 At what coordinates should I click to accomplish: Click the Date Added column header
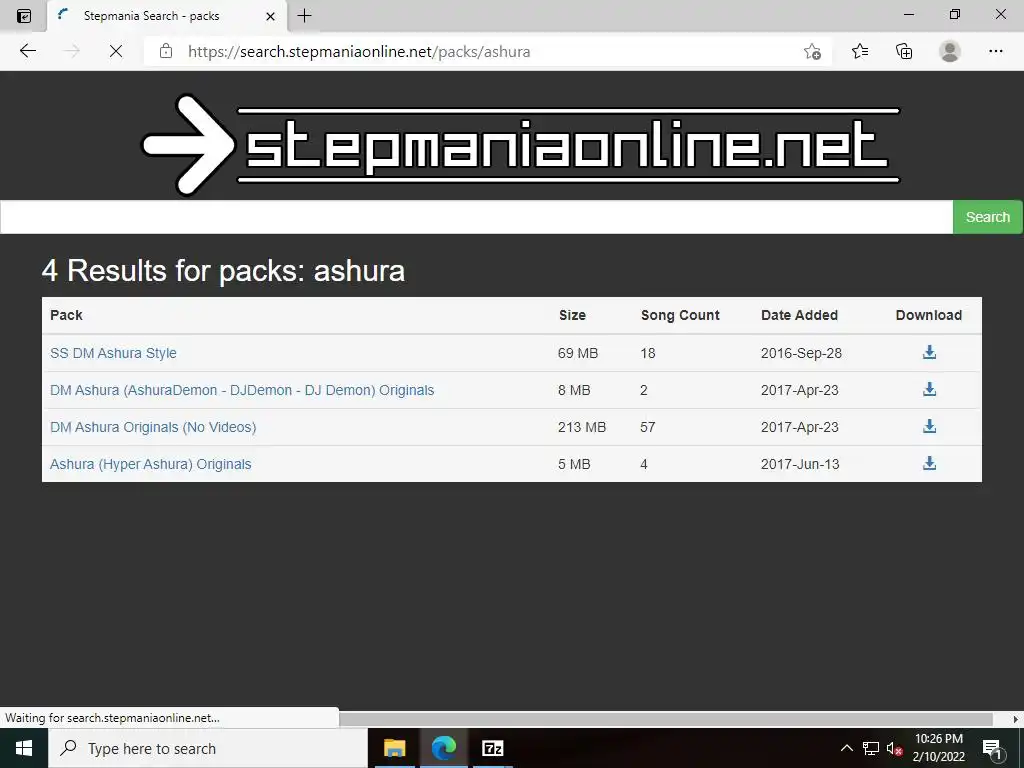[799, 315]
